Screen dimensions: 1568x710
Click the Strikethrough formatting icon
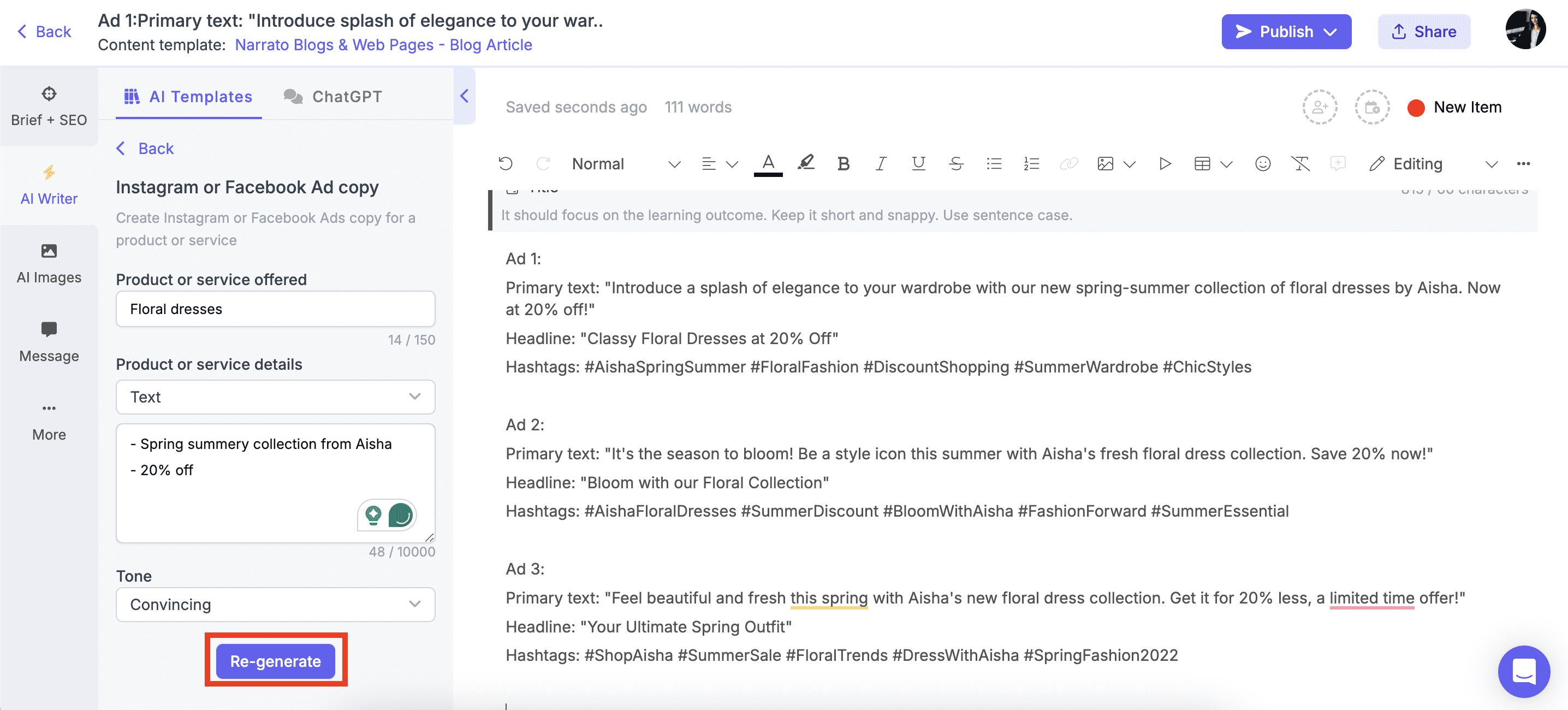click(955, 162)
